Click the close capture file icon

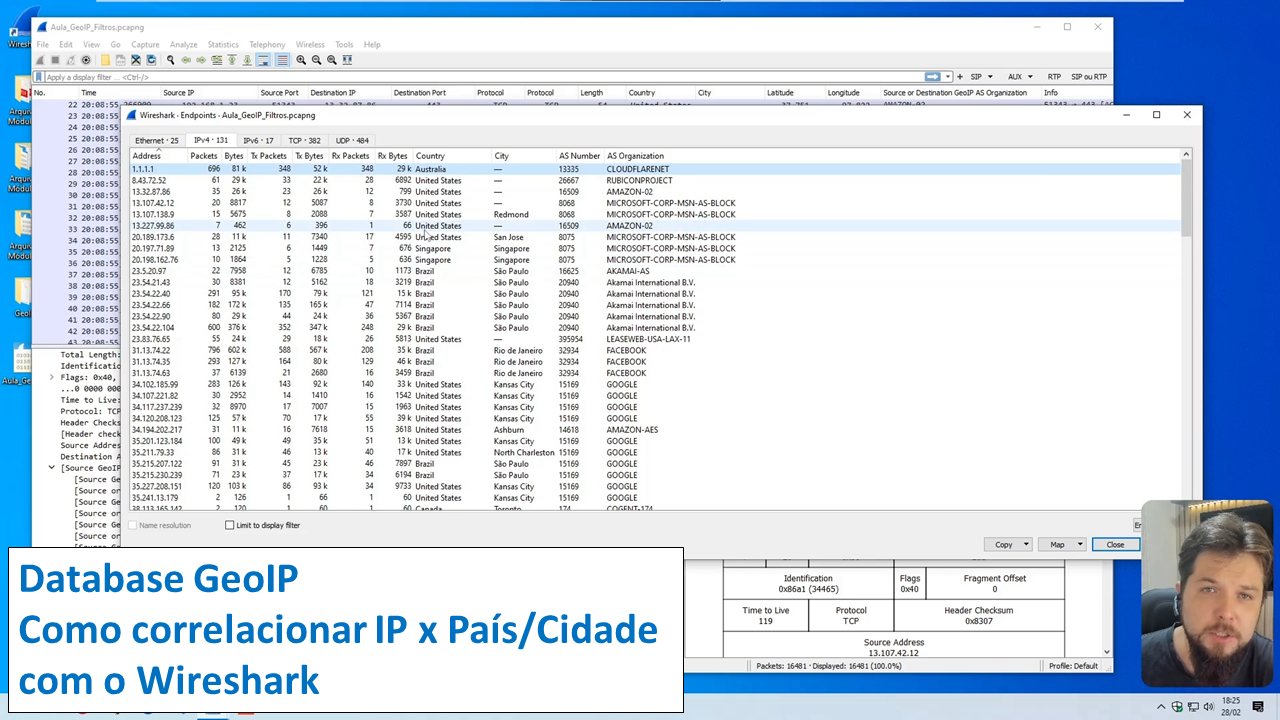(x=136, y=60)
